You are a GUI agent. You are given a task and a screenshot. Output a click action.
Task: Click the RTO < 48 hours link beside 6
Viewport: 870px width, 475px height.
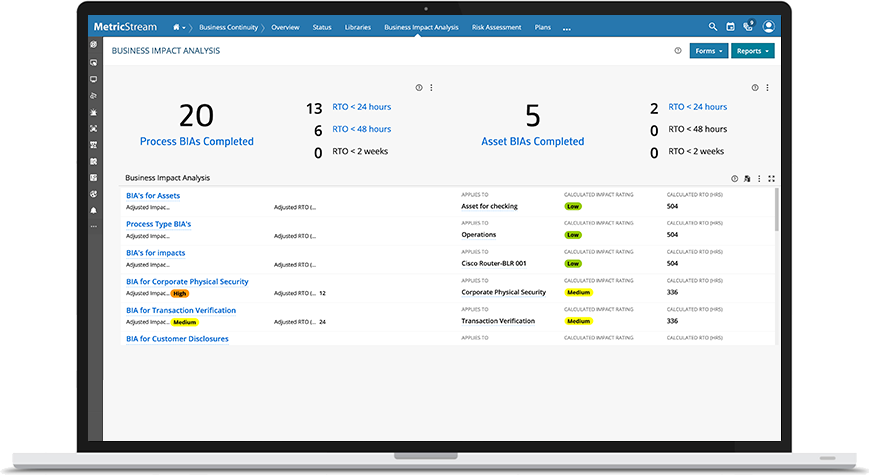click(362, 129)
